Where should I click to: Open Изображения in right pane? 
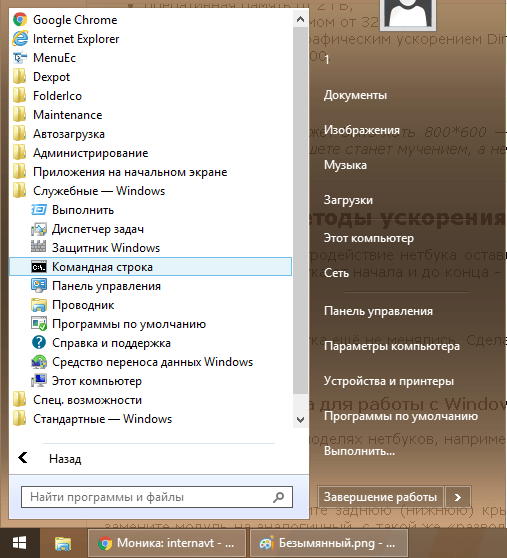tap(361, 130)
